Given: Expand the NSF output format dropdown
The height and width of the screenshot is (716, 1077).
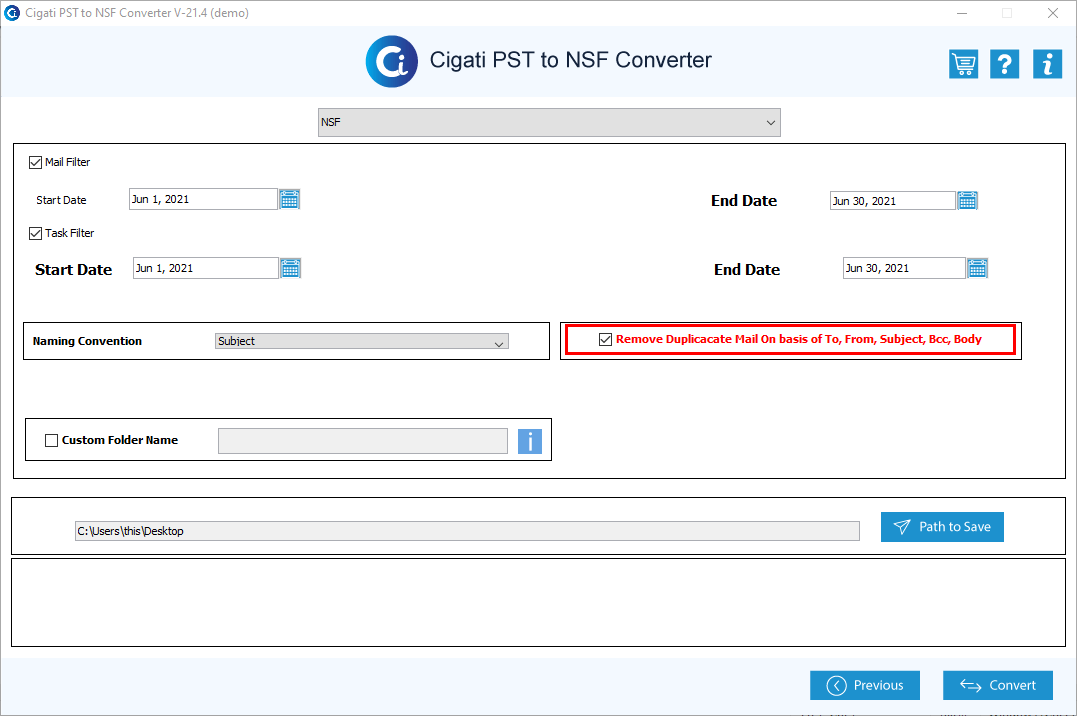Looking at the screenshot, I should click(549, 122).
